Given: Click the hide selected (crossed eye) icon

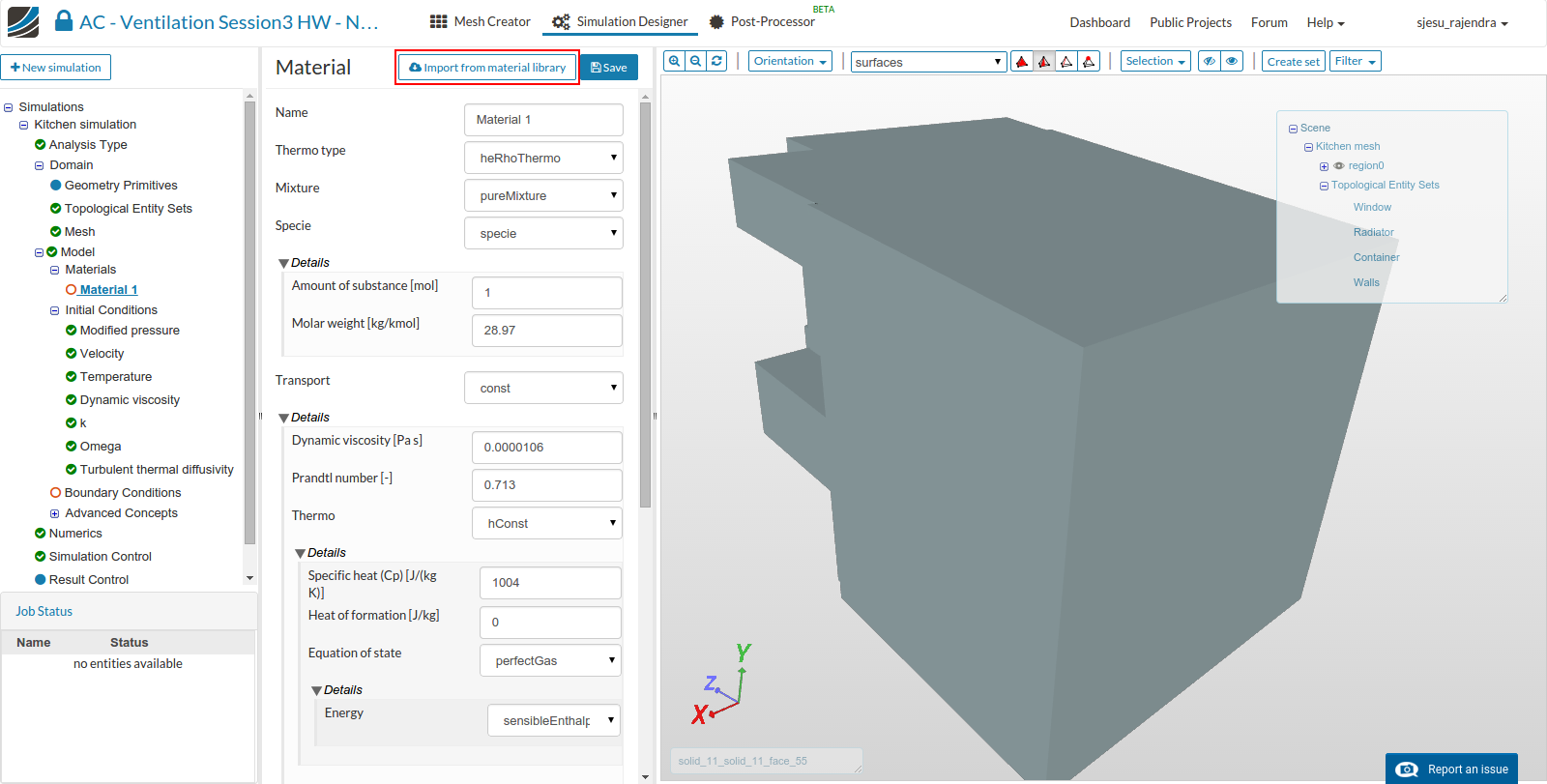Looking at the screenshot, I should pos(1210,61).
